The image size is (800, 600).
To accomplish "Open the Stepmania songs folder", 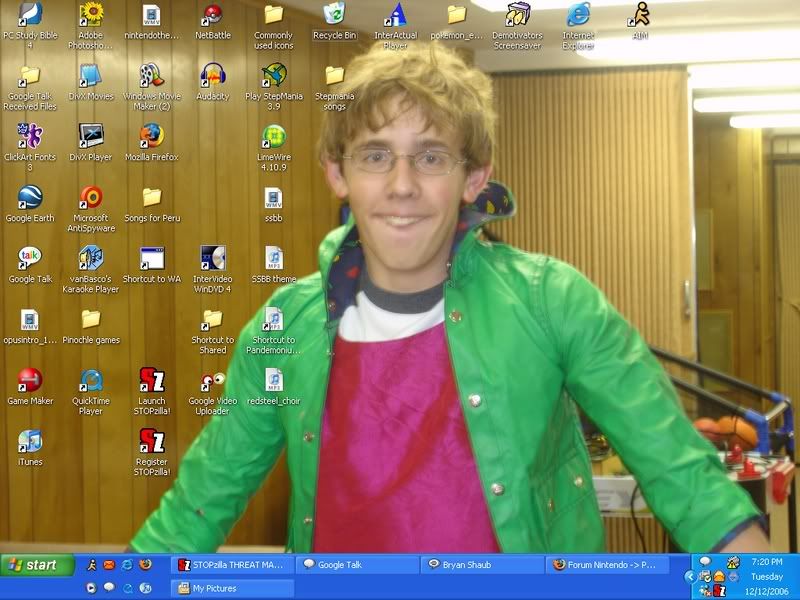I will [x=335, y=87].
